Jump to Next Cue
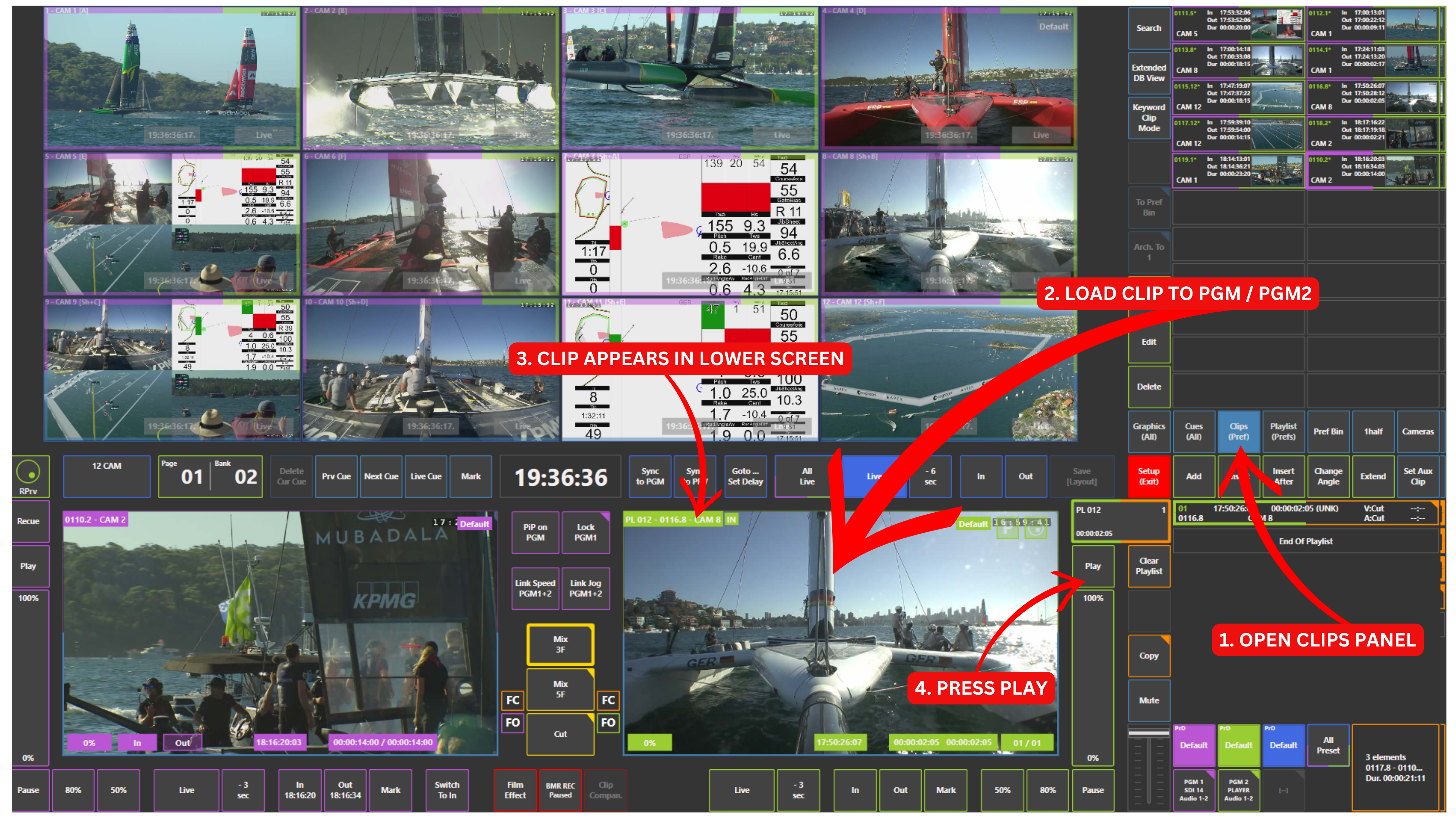Viewport: 1456px width, 819px height. tap(381, 477)
